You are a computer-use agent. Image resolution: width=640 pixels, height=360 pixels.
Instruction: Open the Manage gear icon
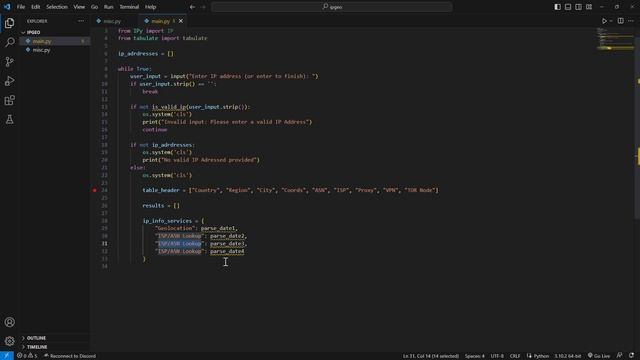(9, 341)
